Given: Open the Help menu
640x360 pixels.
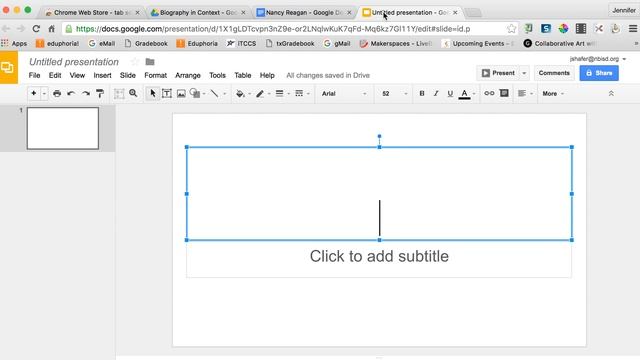Looking at the screenshot, I should pyautogui.click(x=267, y=75).
